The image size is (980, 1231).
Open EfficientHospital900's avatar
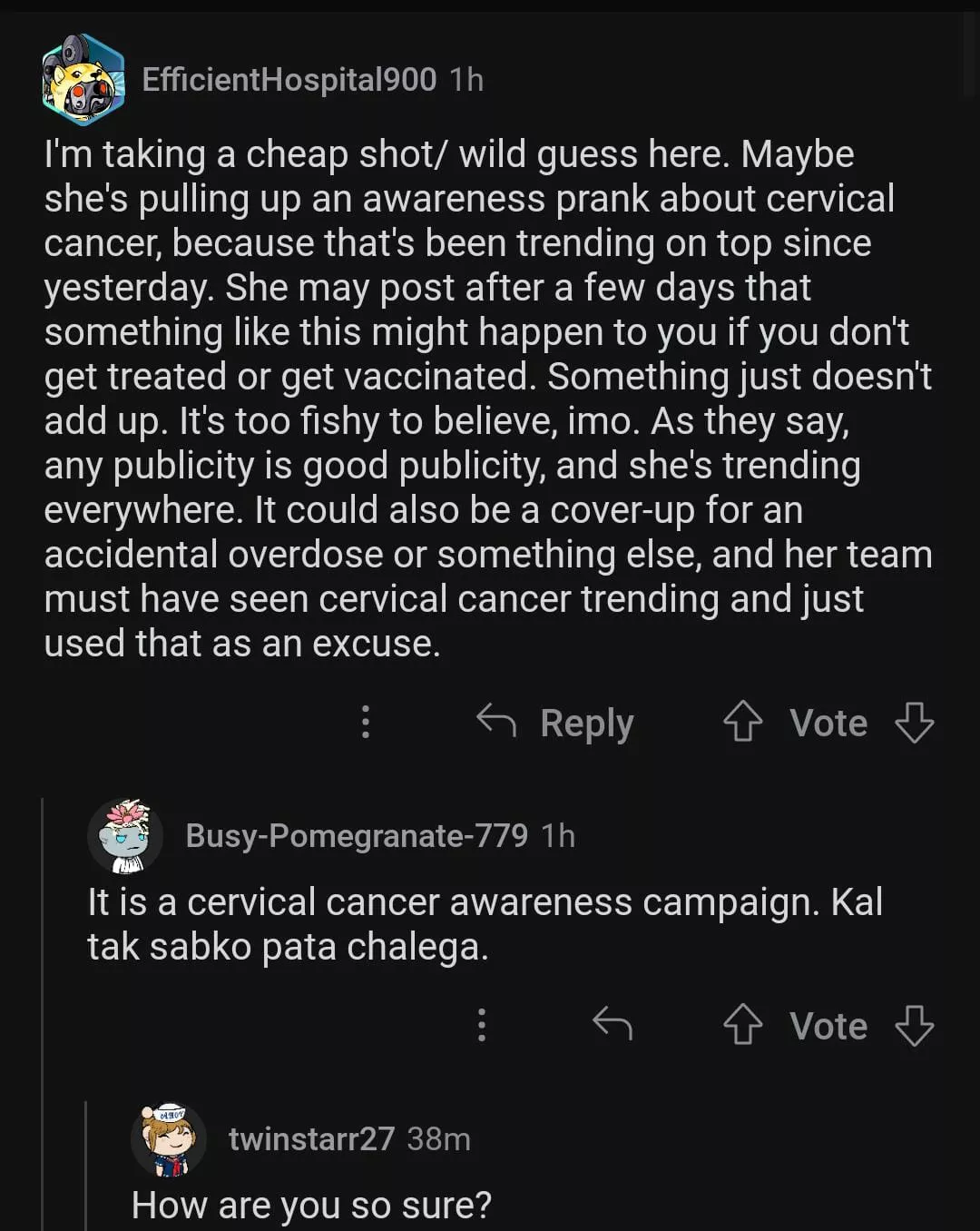[x=83, y=80]
